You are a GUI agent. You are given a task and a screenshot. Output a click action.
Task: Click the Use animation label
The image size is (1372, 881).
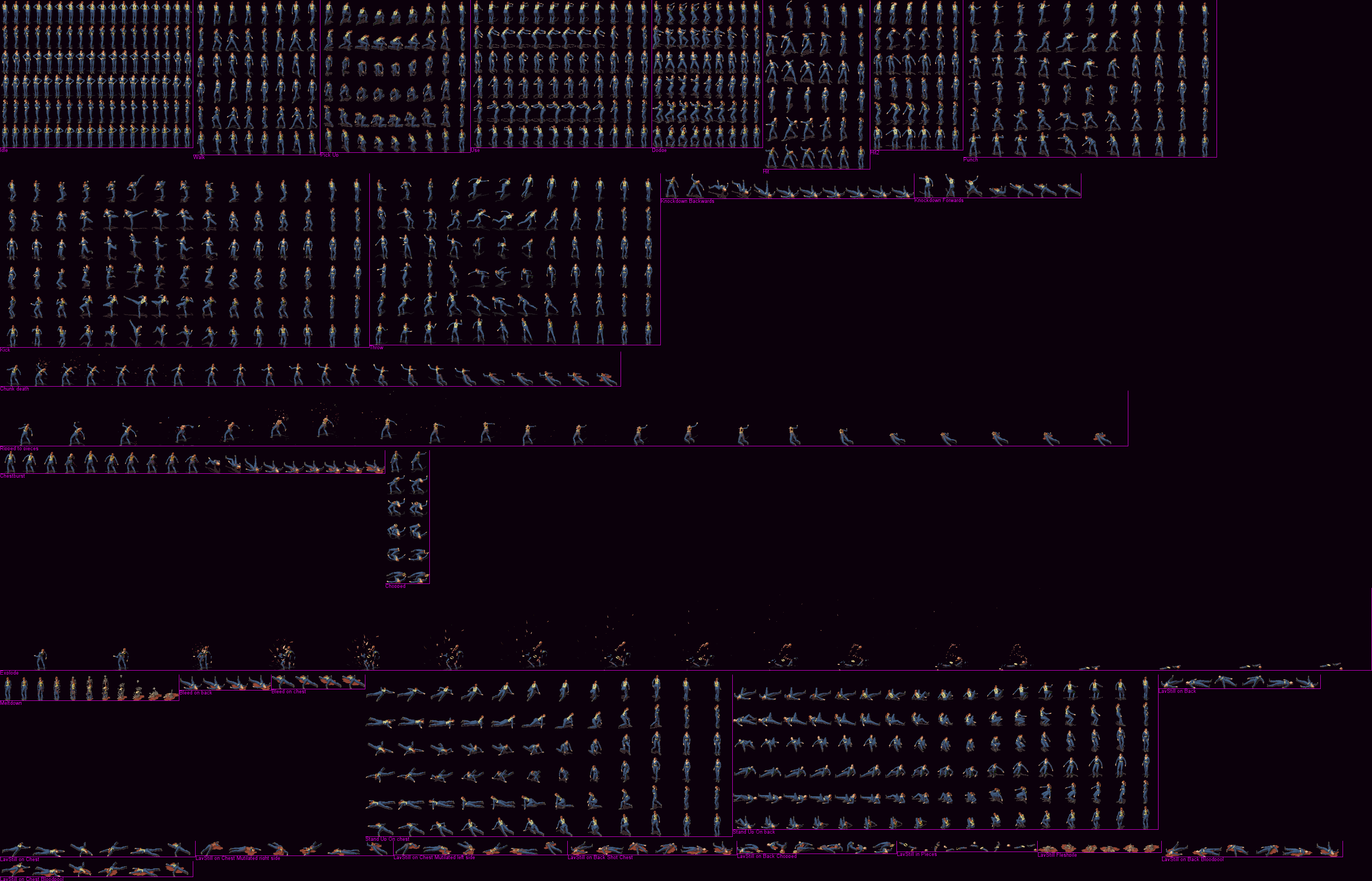pos(475,150)
